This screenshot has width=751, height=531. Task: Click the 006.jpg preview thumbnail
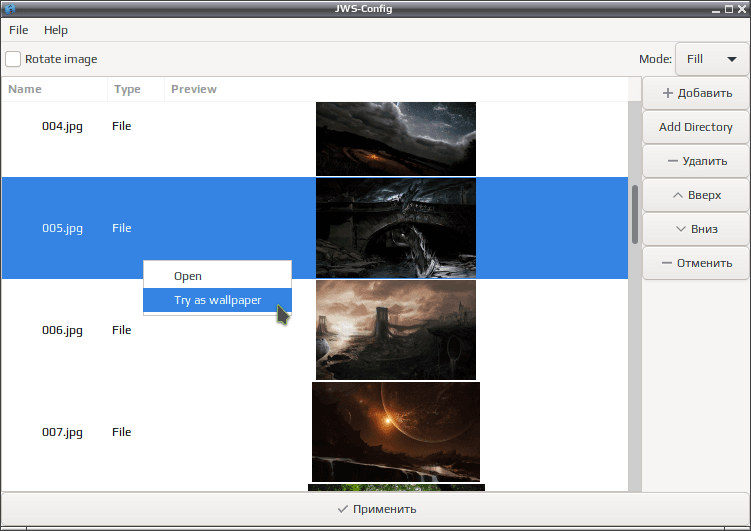click(396, 330)
